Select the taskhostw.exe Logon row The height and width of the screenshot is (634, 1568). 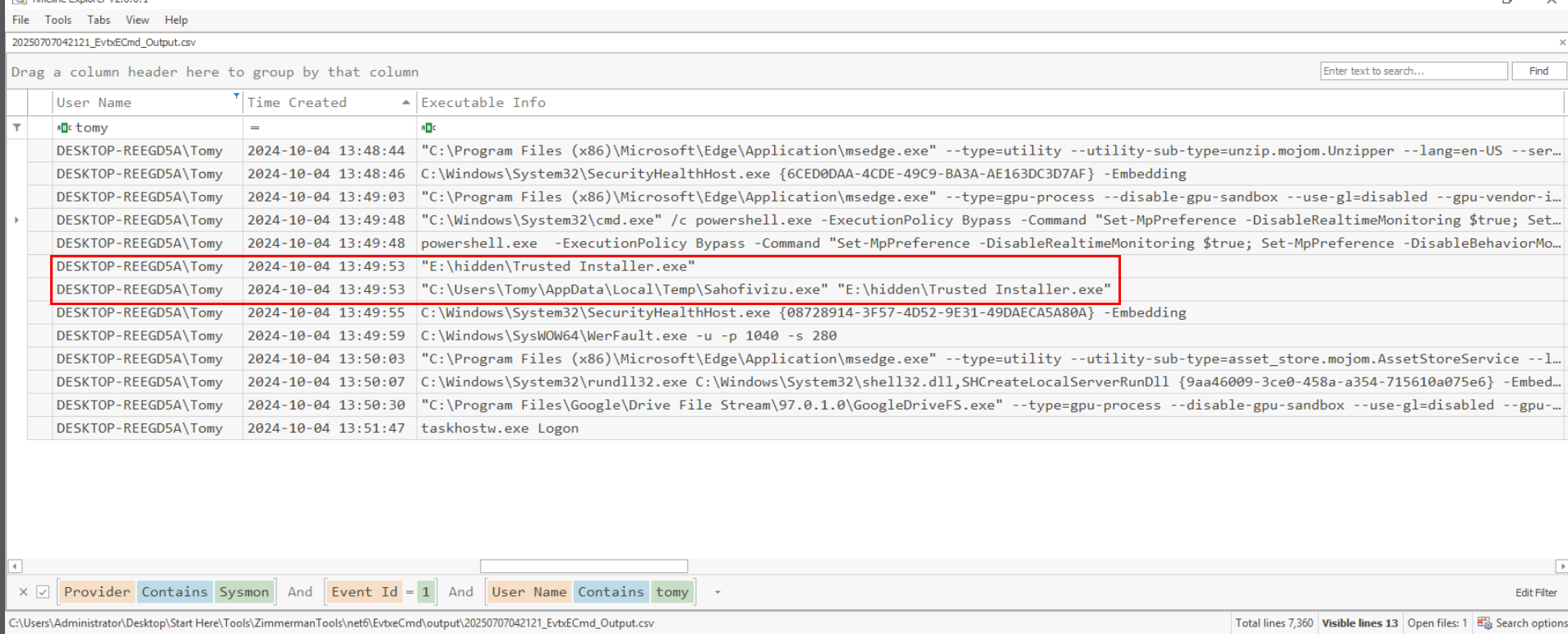[796, 428]
